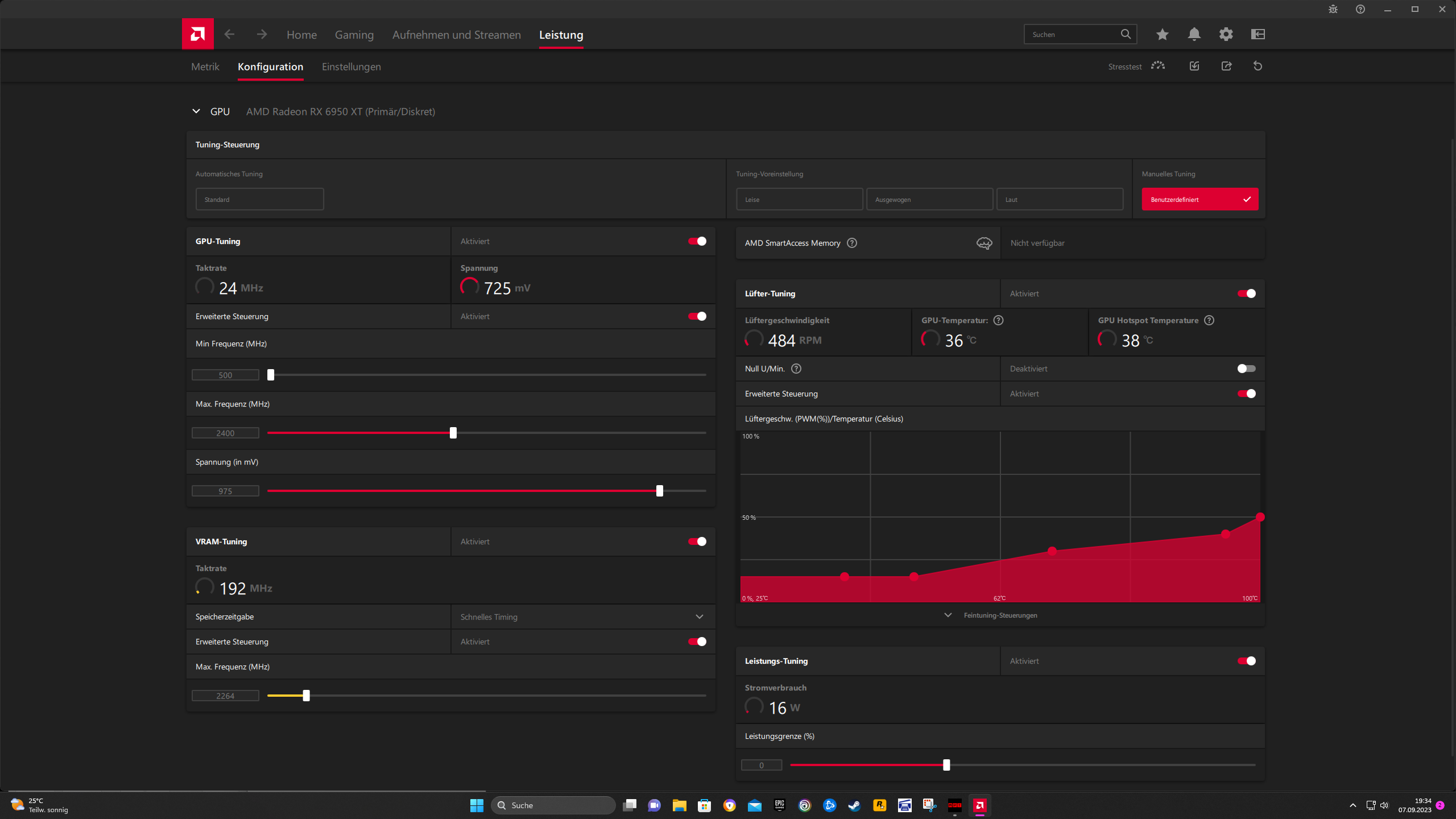Click the reset tuning arrow icon
This screenshot has height=819, width=1456.
click(1258, 66)
